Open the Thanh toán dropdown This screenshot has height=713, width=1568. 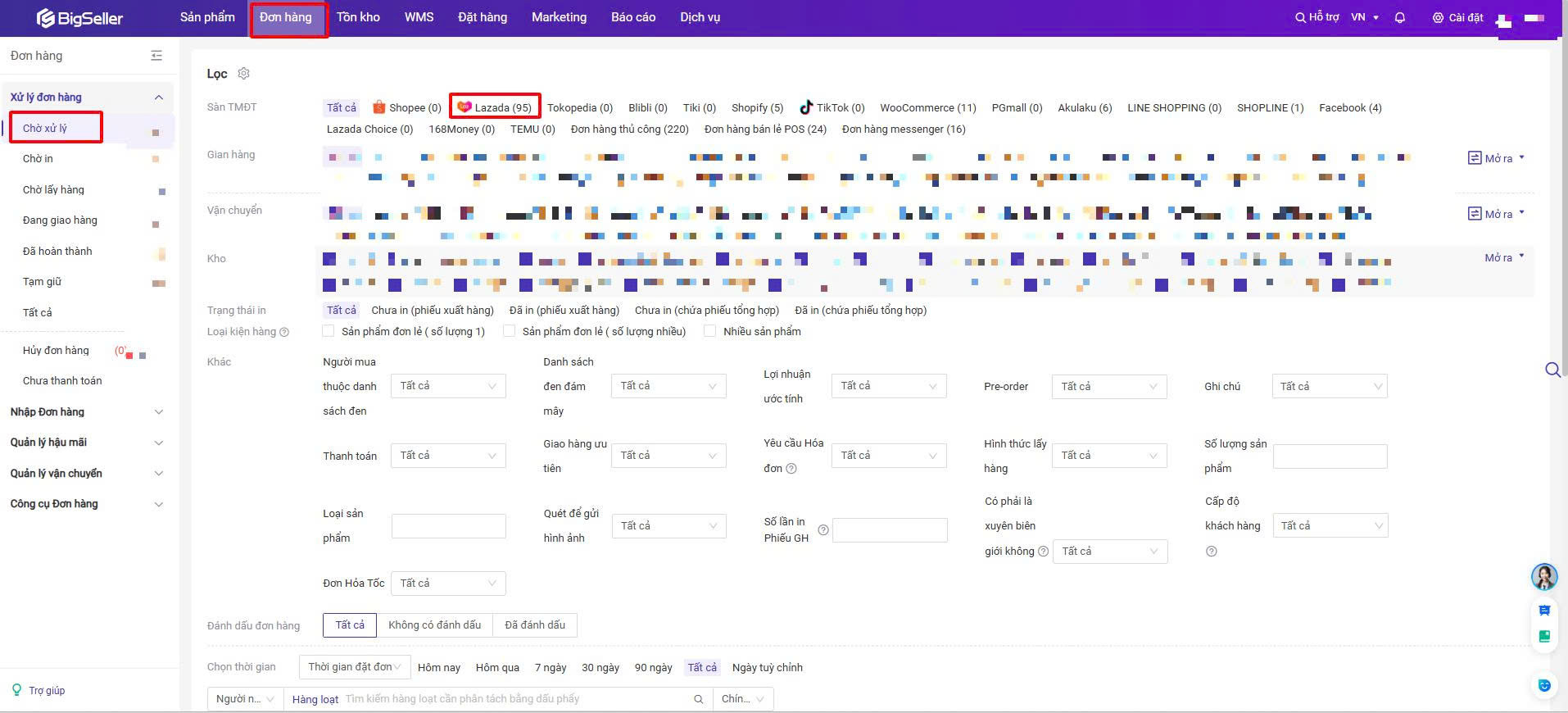(448, 456)
